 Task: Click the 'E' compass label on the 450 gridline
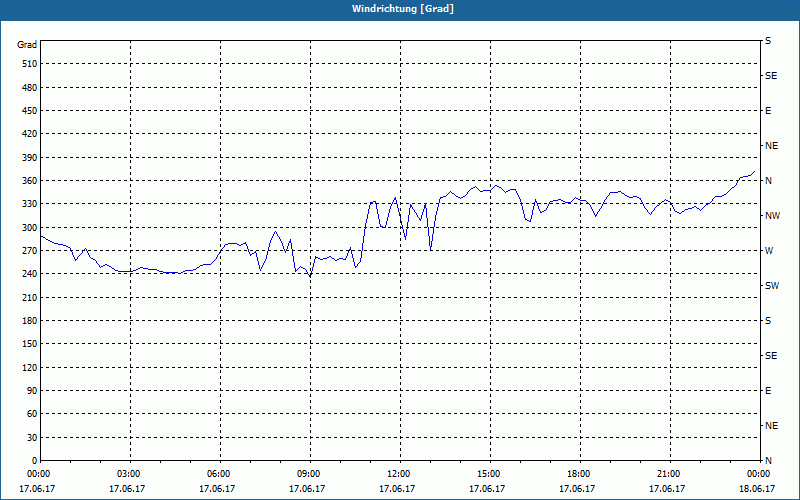coord(768,111)
